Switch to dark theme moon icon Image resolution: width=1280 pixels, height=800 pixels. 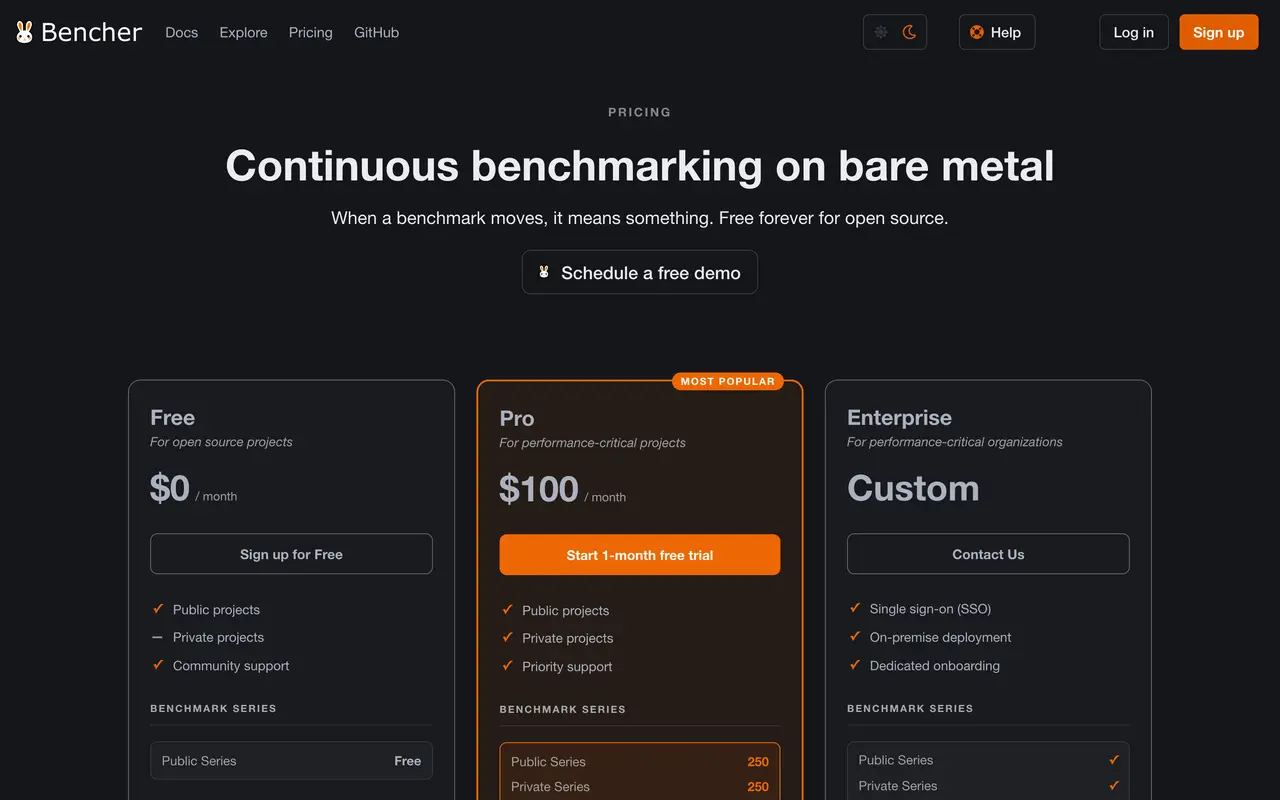[x=909, y=32]
